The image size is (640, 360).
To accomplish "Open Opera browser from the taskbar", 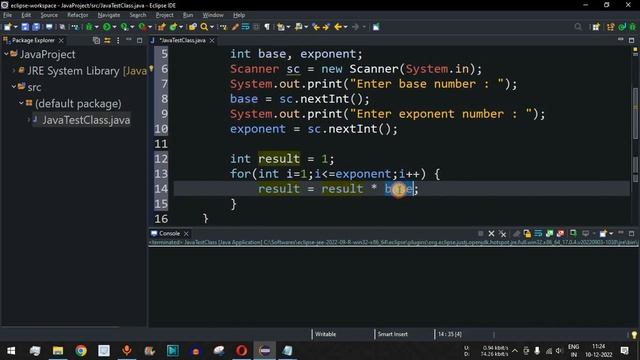I will [242, 350].
